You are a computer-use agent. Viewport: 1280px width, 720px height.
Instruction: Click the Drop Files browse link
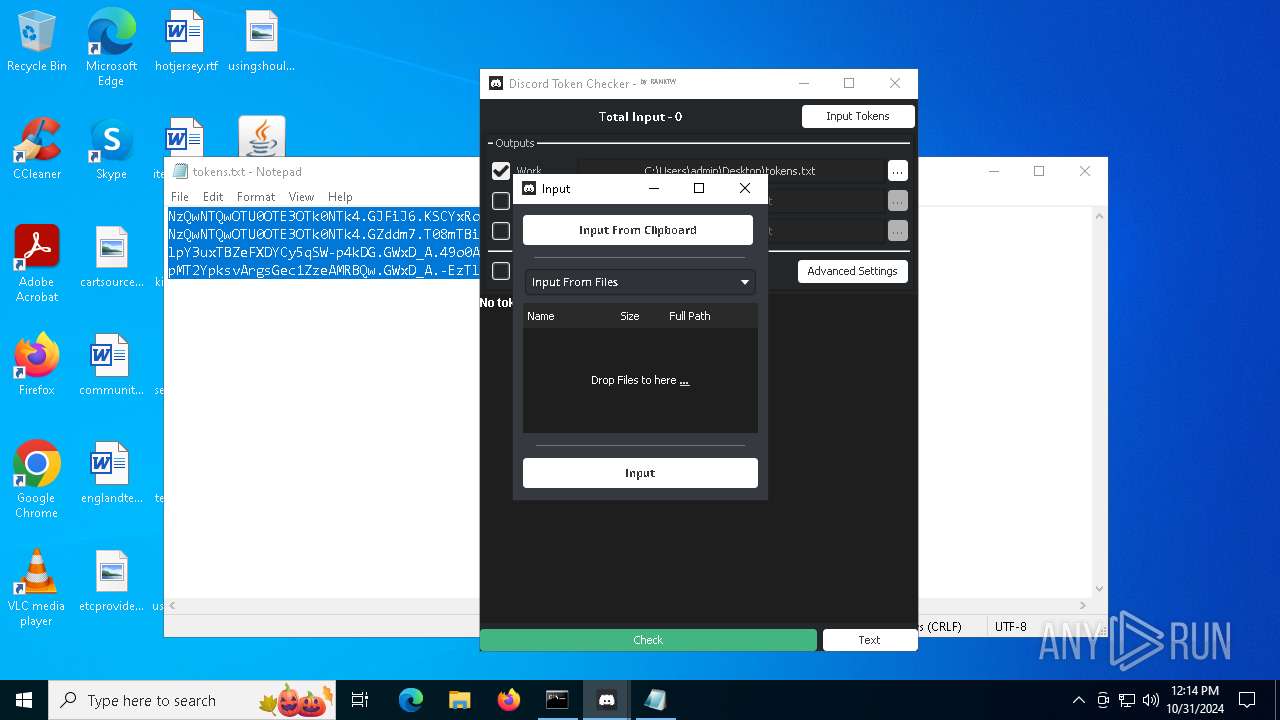684,380
